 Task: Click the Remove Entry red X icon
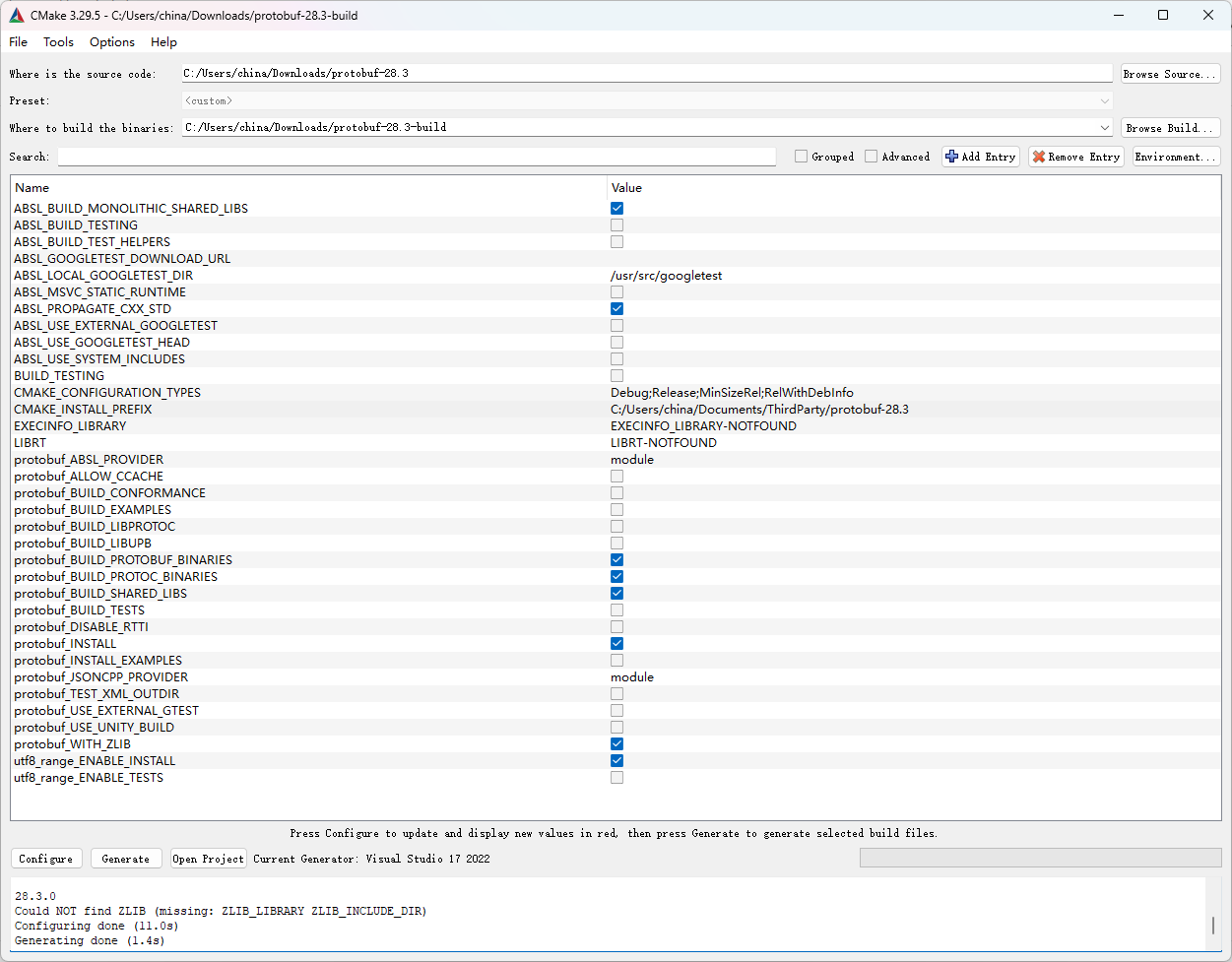click(x=1041, y=156)
